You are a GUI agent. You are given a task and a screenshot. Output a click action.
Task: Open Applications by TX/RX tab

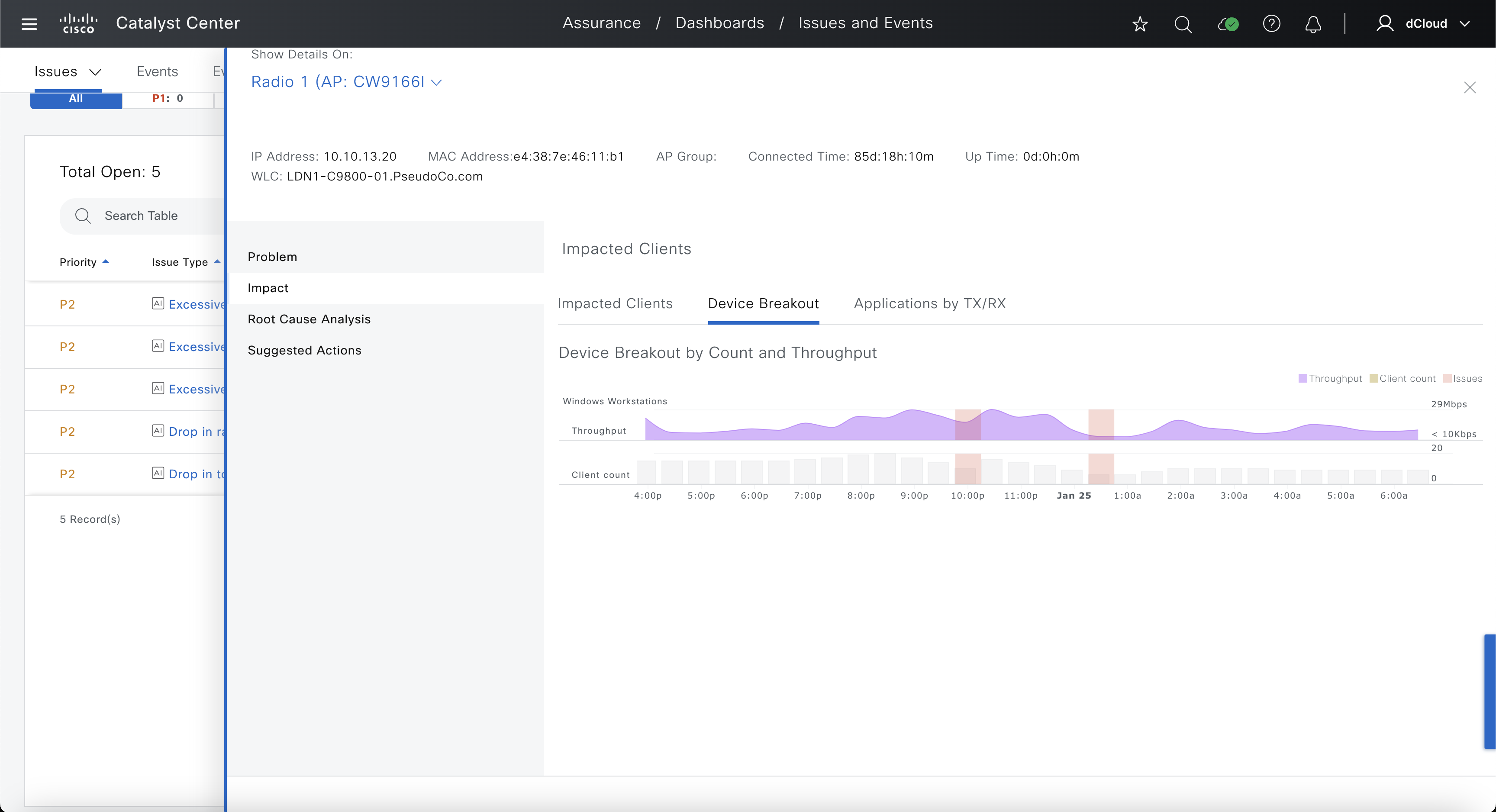click(x=930, y=303)
